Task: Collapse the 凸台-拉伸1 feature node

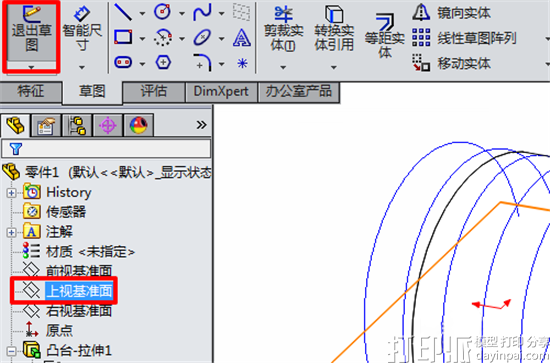Action: tap(11, 351)
